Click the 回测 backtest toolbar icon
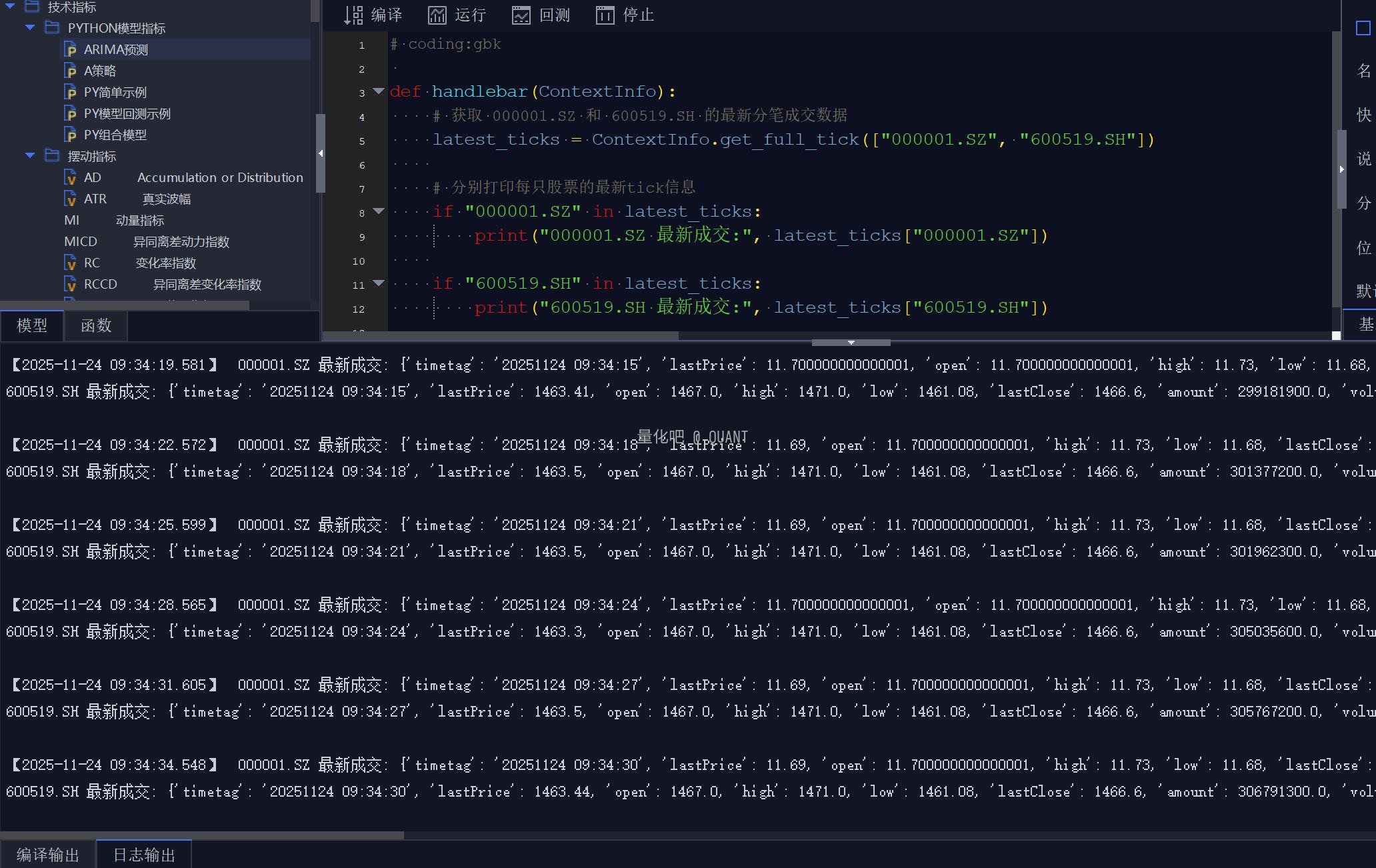 pyautogui.click(x=521, y=15)
